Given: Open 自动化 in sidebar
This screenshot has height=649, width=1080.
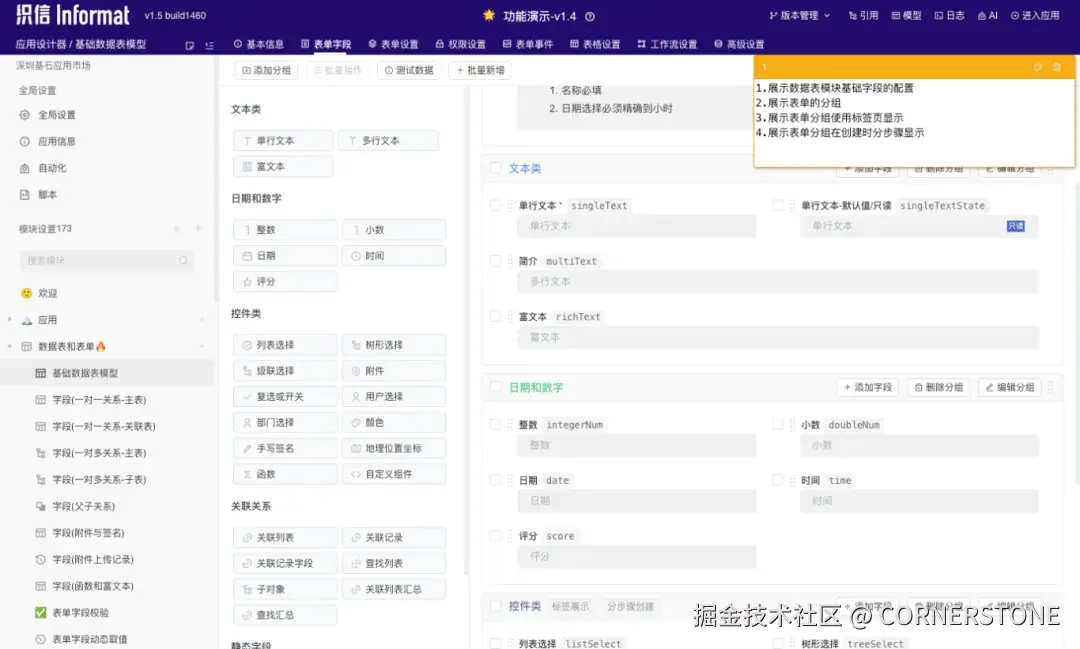Looking at the screenshot, I should click(43, 168).
